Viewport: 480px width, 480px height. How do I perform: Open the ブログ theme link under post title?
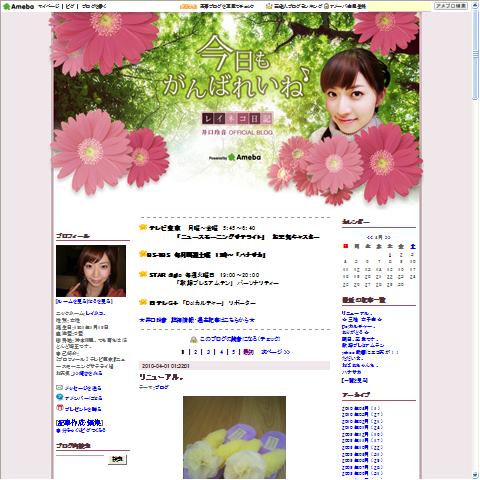[162, 387]
